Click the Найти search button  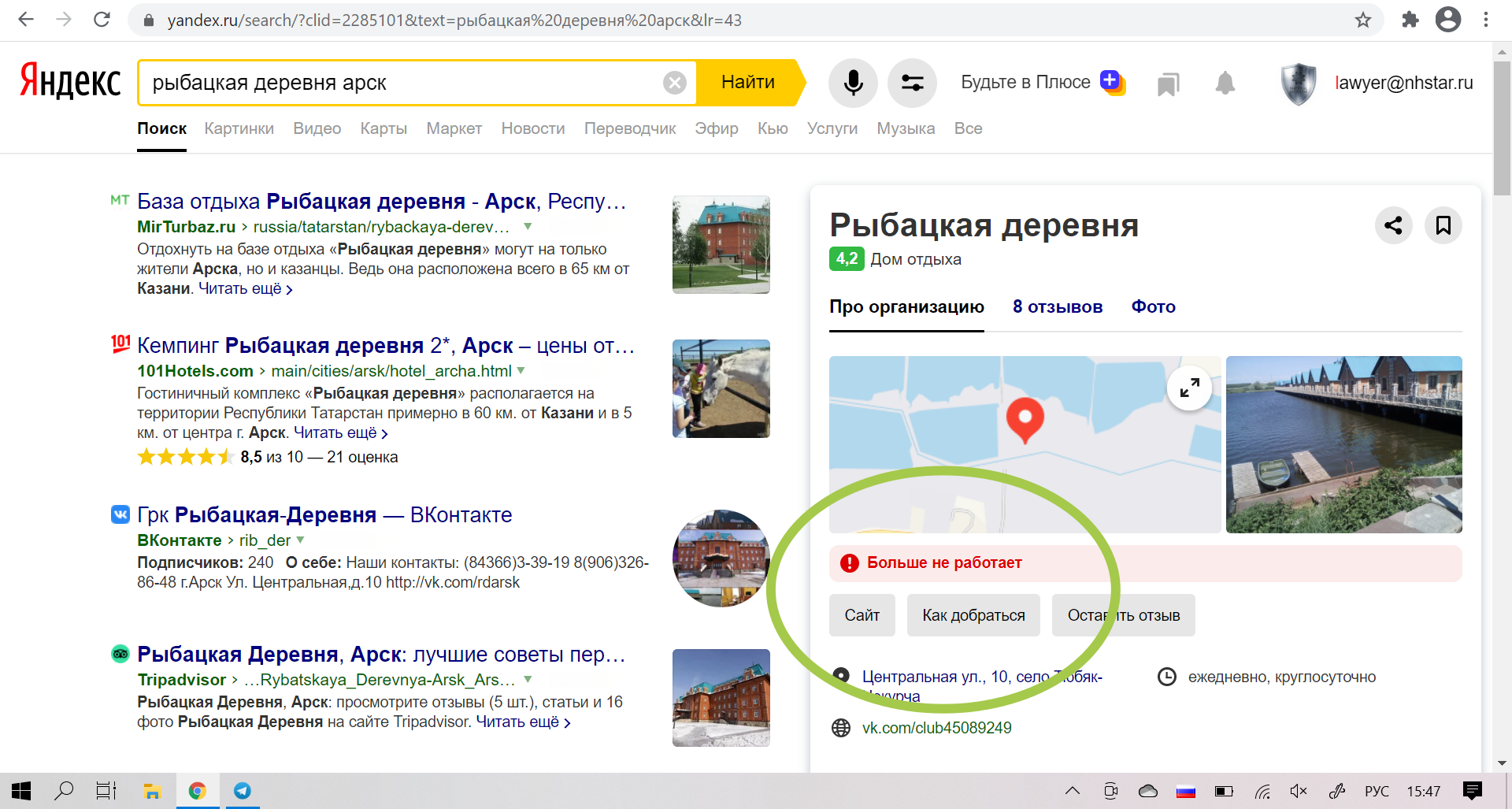point(748,83)
